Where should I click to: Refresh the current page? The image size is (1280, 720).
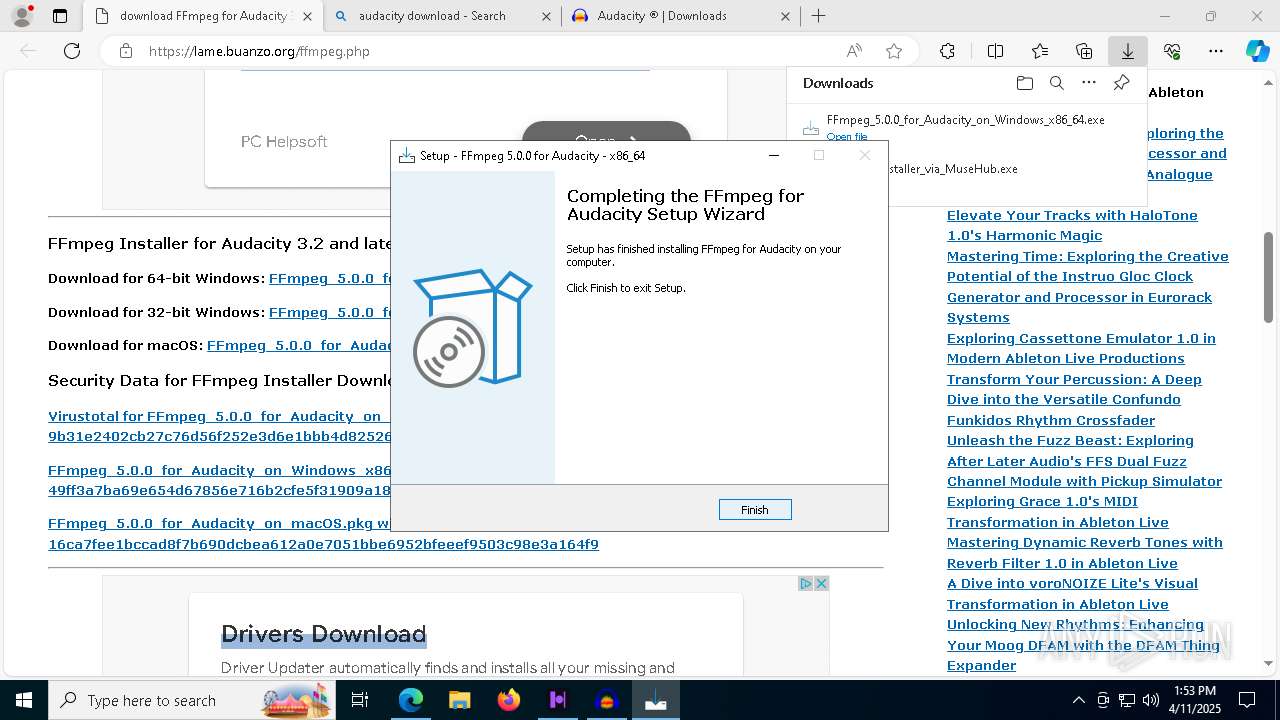tap(72, 51)
